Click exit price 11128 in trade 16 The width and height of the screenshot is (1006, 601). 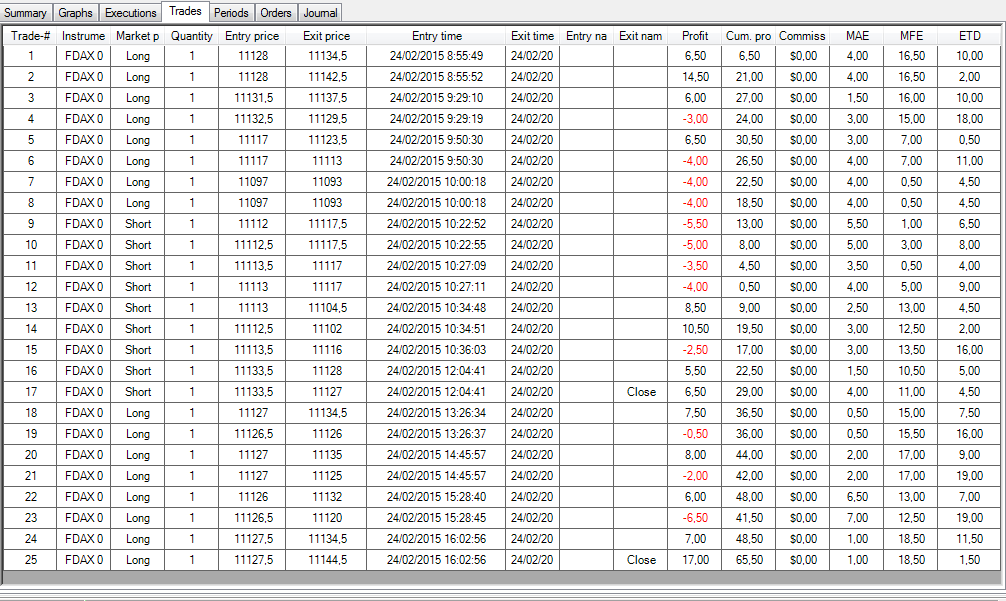pyautogui.click(x=327, y=371)
